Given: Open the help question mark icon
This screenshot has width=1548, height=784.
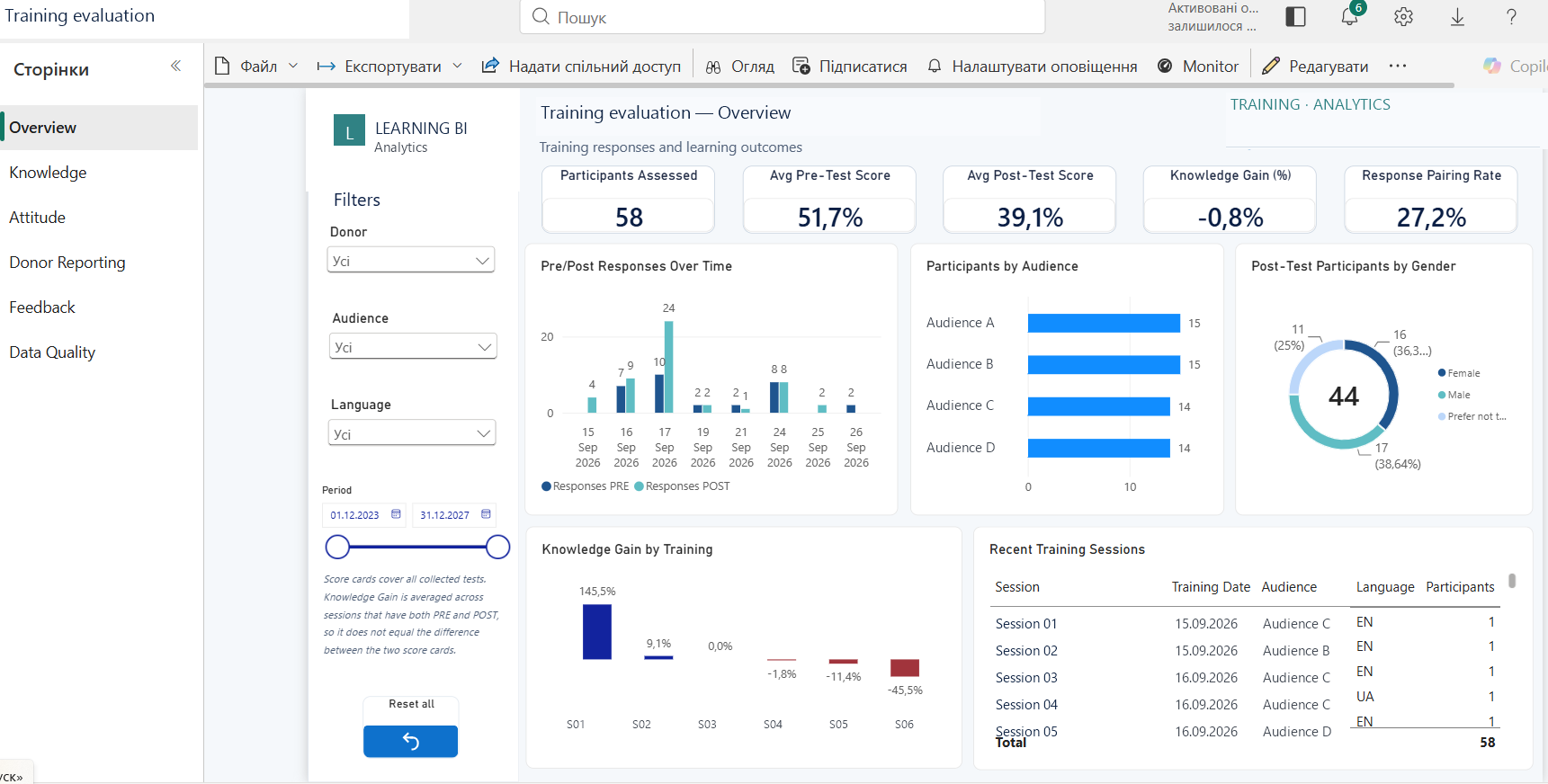Looking at the screenshot, I should click(1511, 17).
